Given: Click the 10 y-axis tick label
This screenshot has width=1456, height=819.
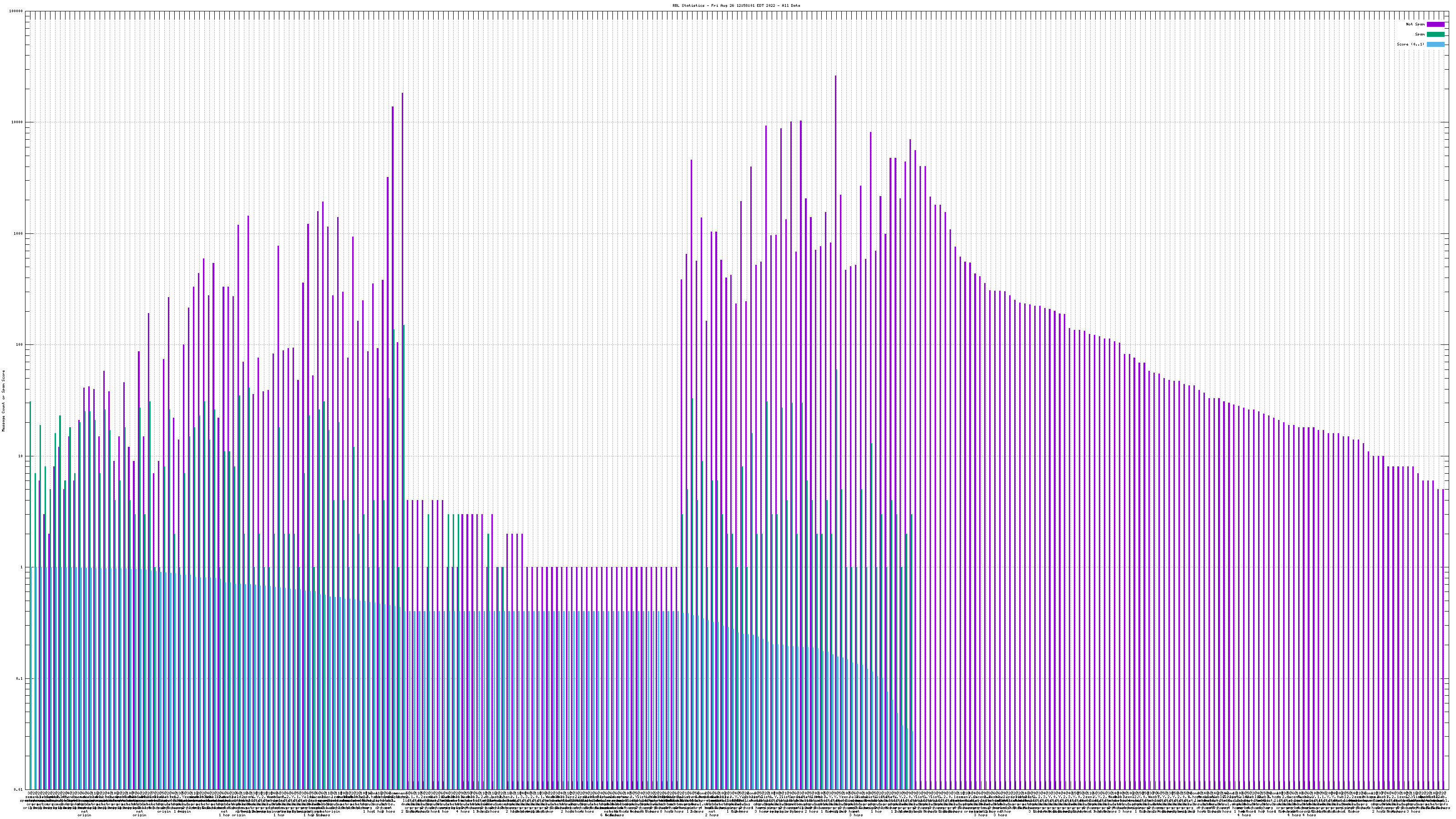Looking at the screenshot, I should pyautogui.click(x=21, y=456).
